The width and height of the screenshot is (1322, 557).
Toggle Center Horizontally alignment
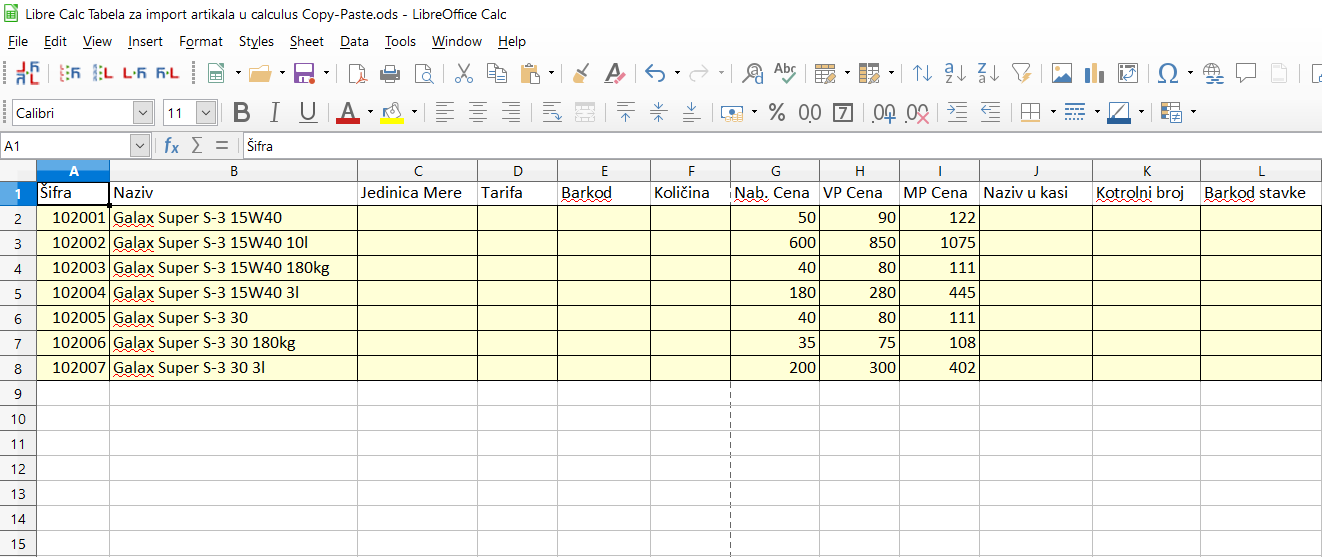click(x=478, y=112)
